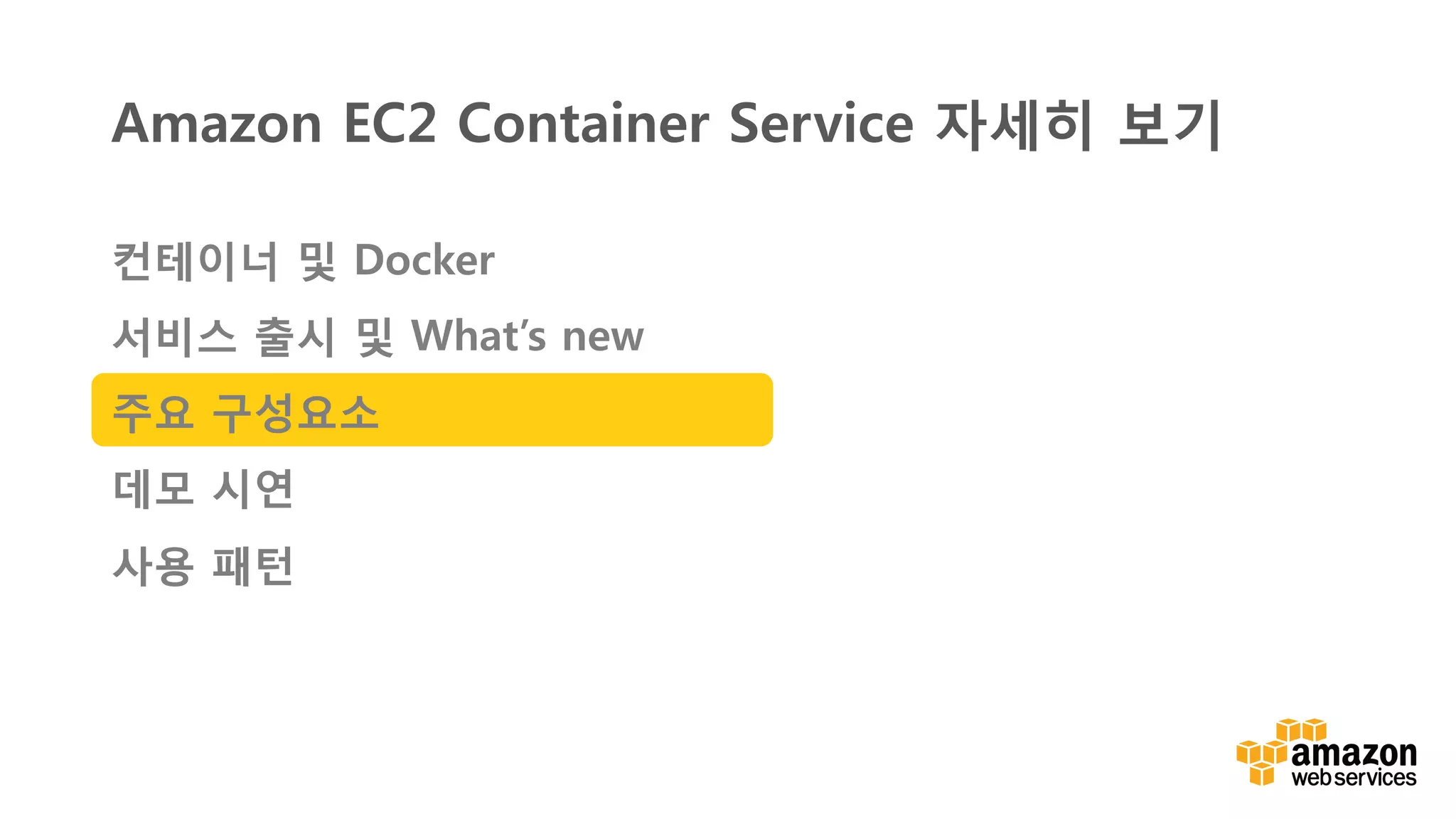Click the word 'Docker' in first item
Screen dimensions: 1456x819
point(424,260)
